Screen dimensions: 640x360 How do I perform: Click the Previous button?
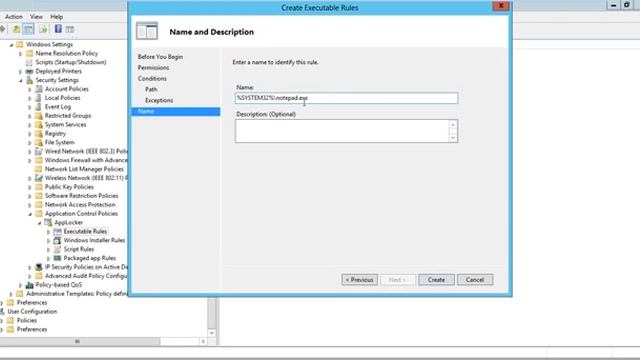359,280
